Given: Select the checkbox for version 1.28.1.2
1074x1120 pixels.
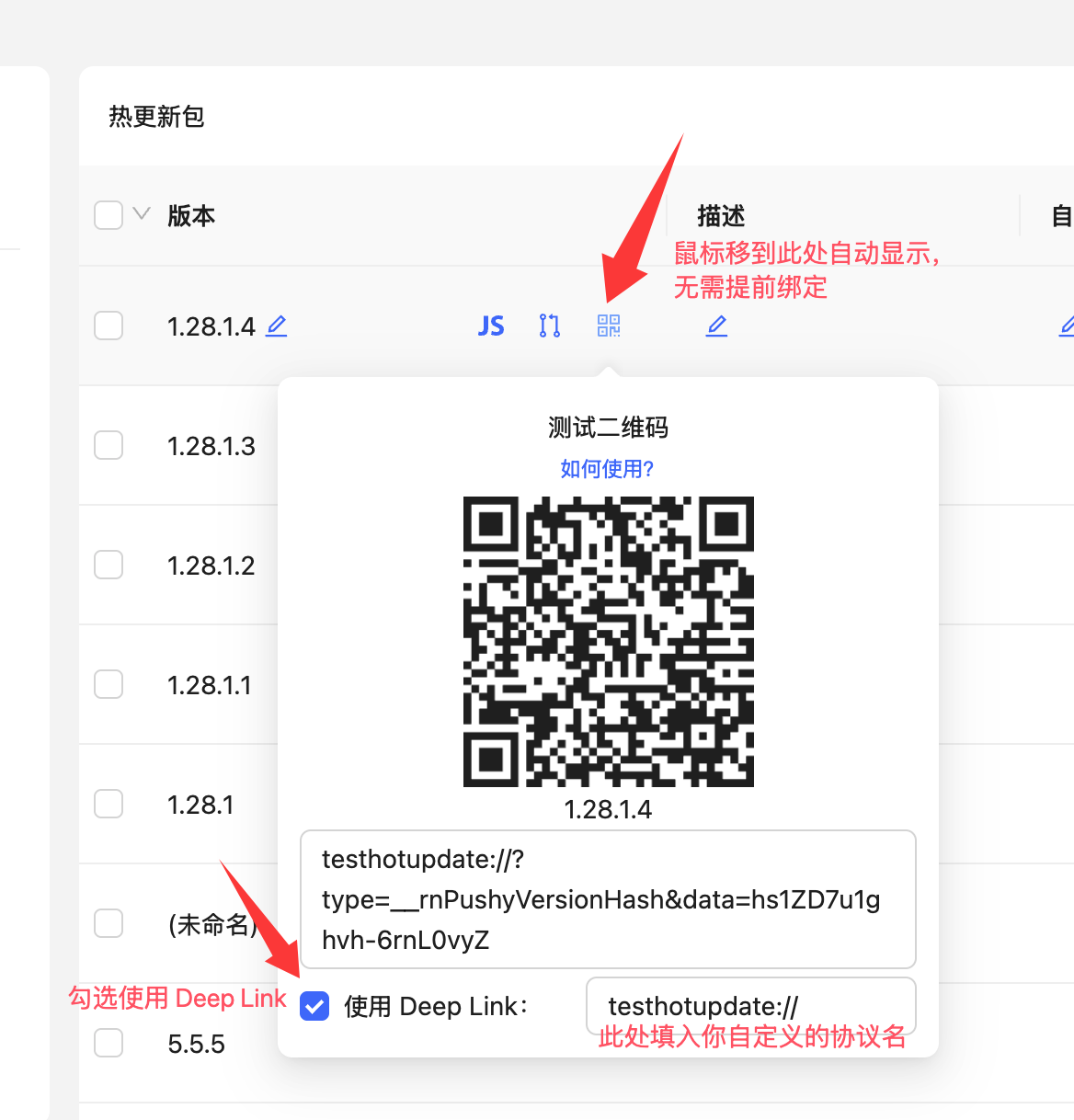Looking at the screenshot, I should pyautogui.click(x=109, y=565).
